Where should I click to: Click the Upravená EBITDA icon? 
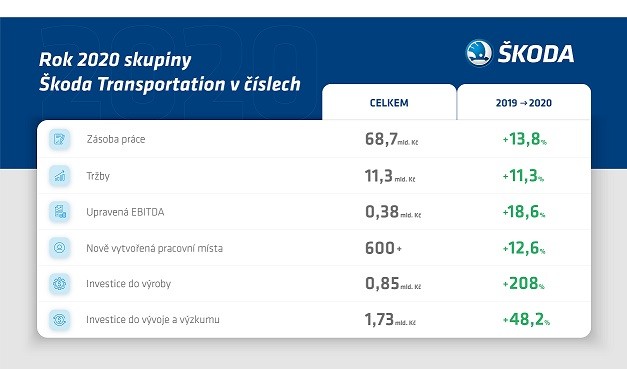[x=60, y=212]
